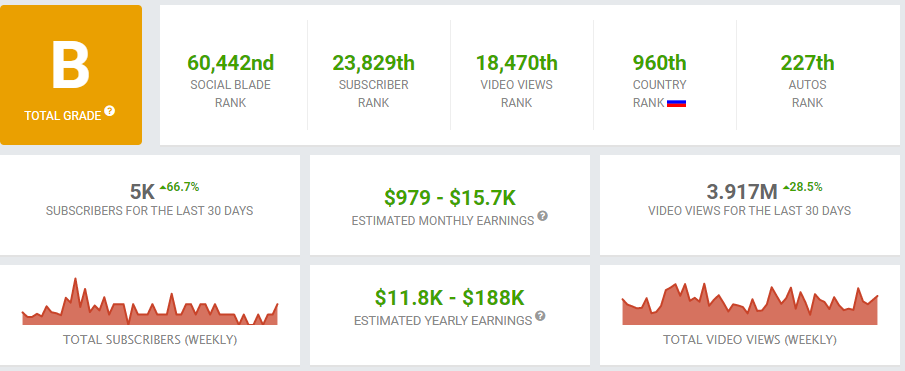Viewport: 905px width, 371px height.
Task: Click the 960th country rank value
Action: click(660, 62)
